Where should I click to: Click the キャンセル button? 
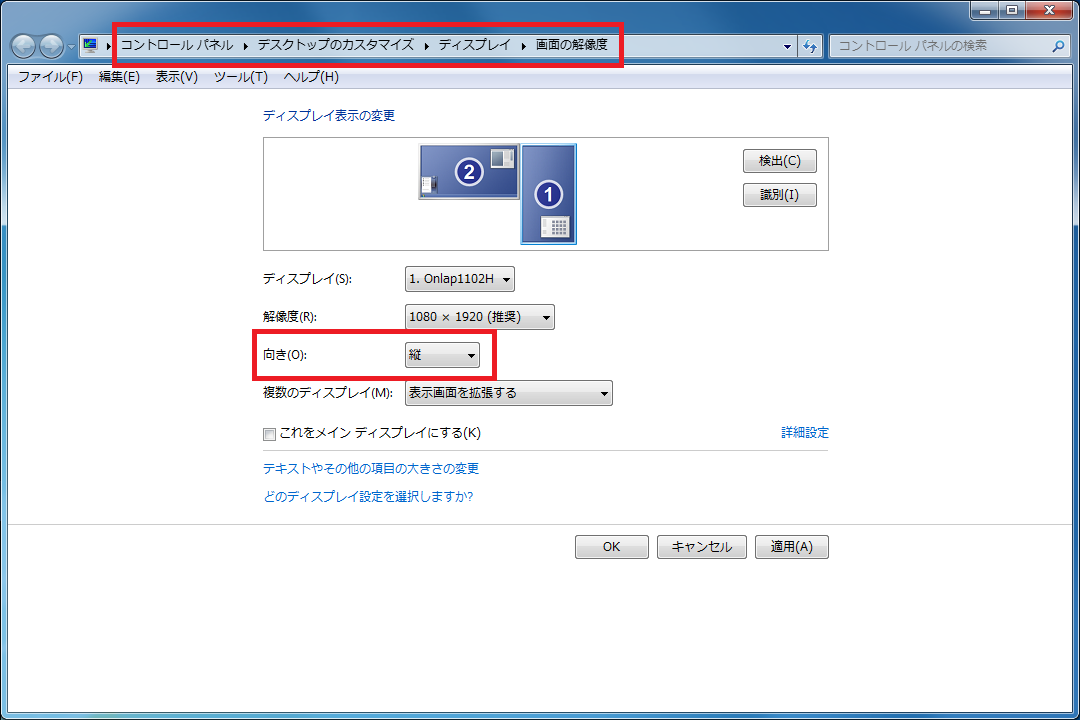pos(701,547)
